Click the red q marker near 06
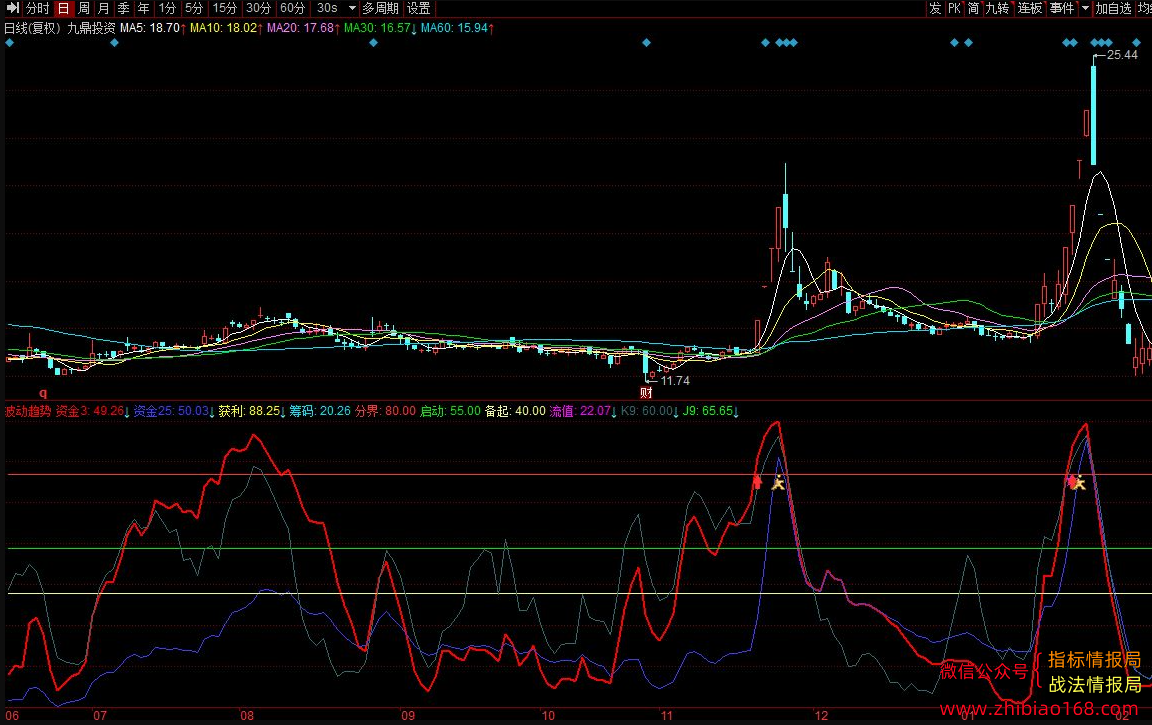Image resolution: width=1152 pixels, height=725 pixels. point(43,393)
